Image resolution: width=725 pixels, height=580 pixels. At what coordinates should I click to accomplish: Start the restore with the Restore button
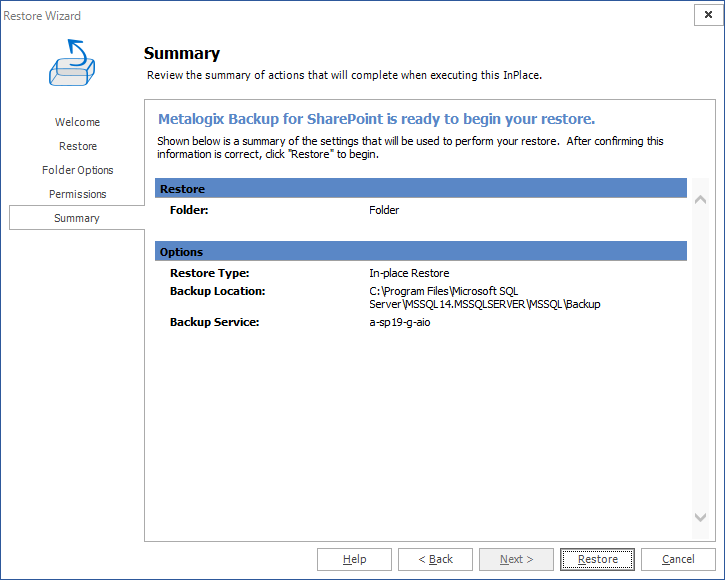tap(597, 559)
